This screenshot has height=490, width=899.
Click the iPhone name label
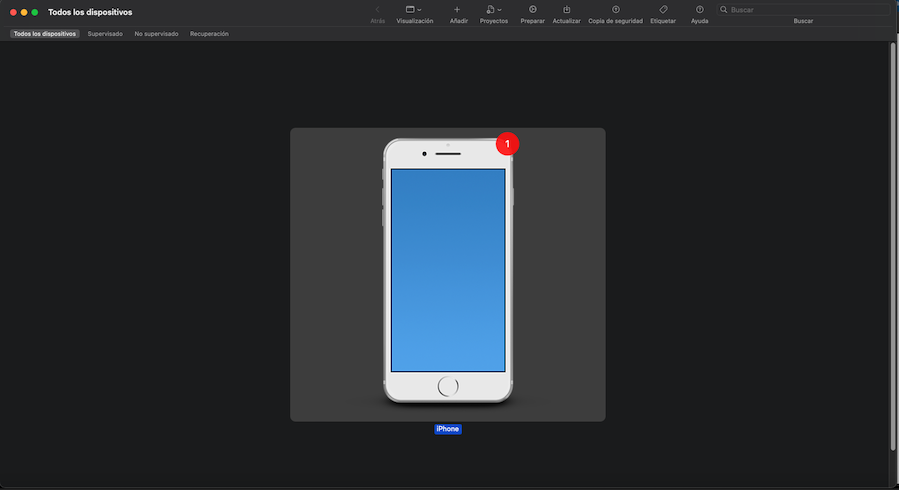point(447,429)
